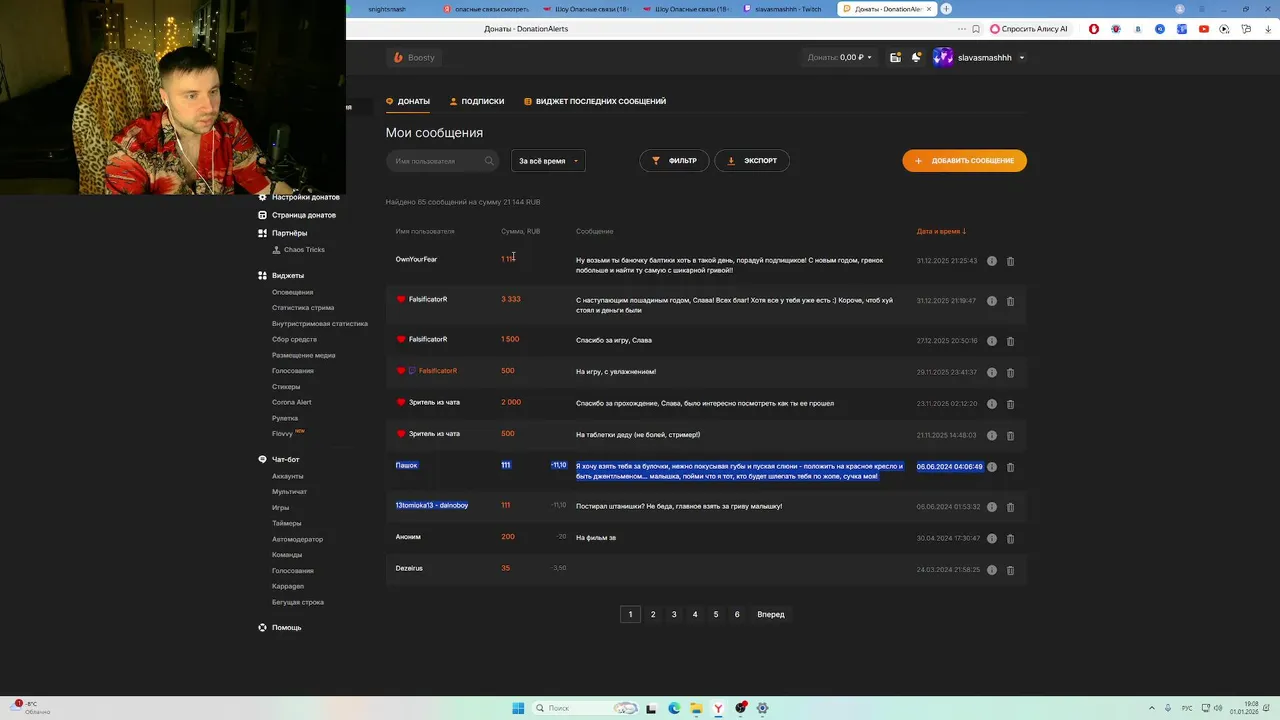Switch to the Донаты tab
The width and height of the screenshot is (1280, 720).
pos(408,102)
